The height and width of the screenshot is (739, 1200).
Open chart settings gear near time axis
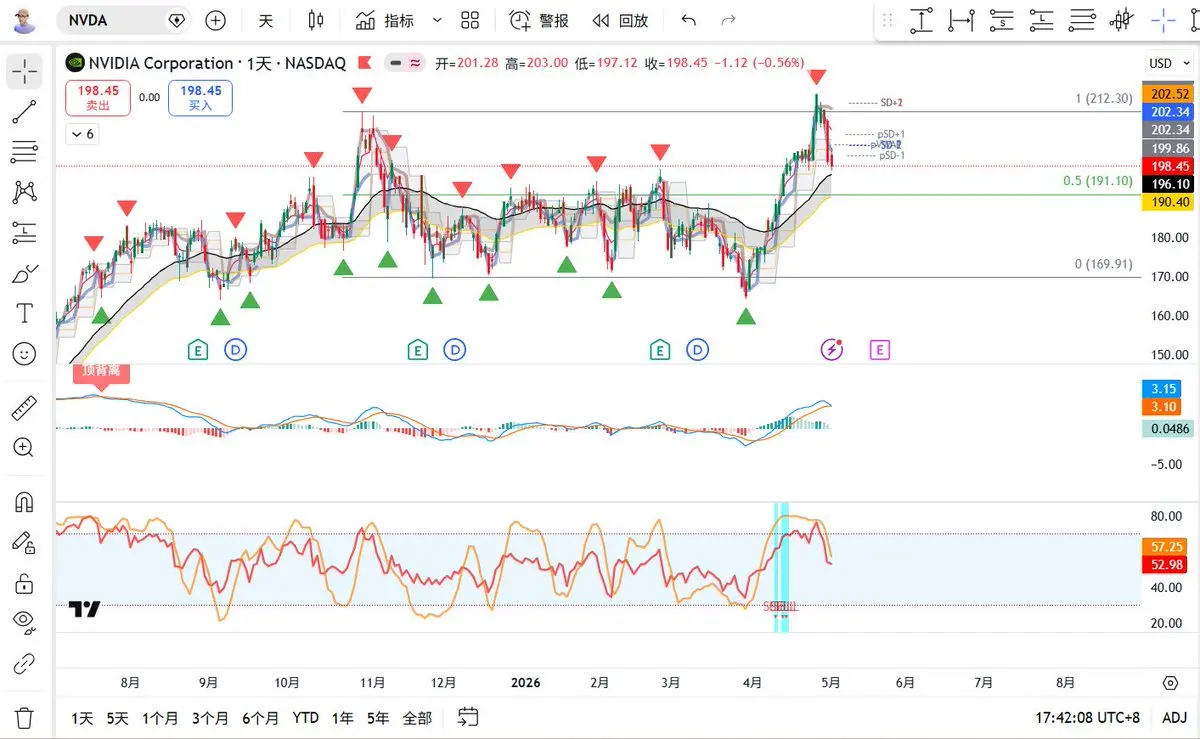1170,683
